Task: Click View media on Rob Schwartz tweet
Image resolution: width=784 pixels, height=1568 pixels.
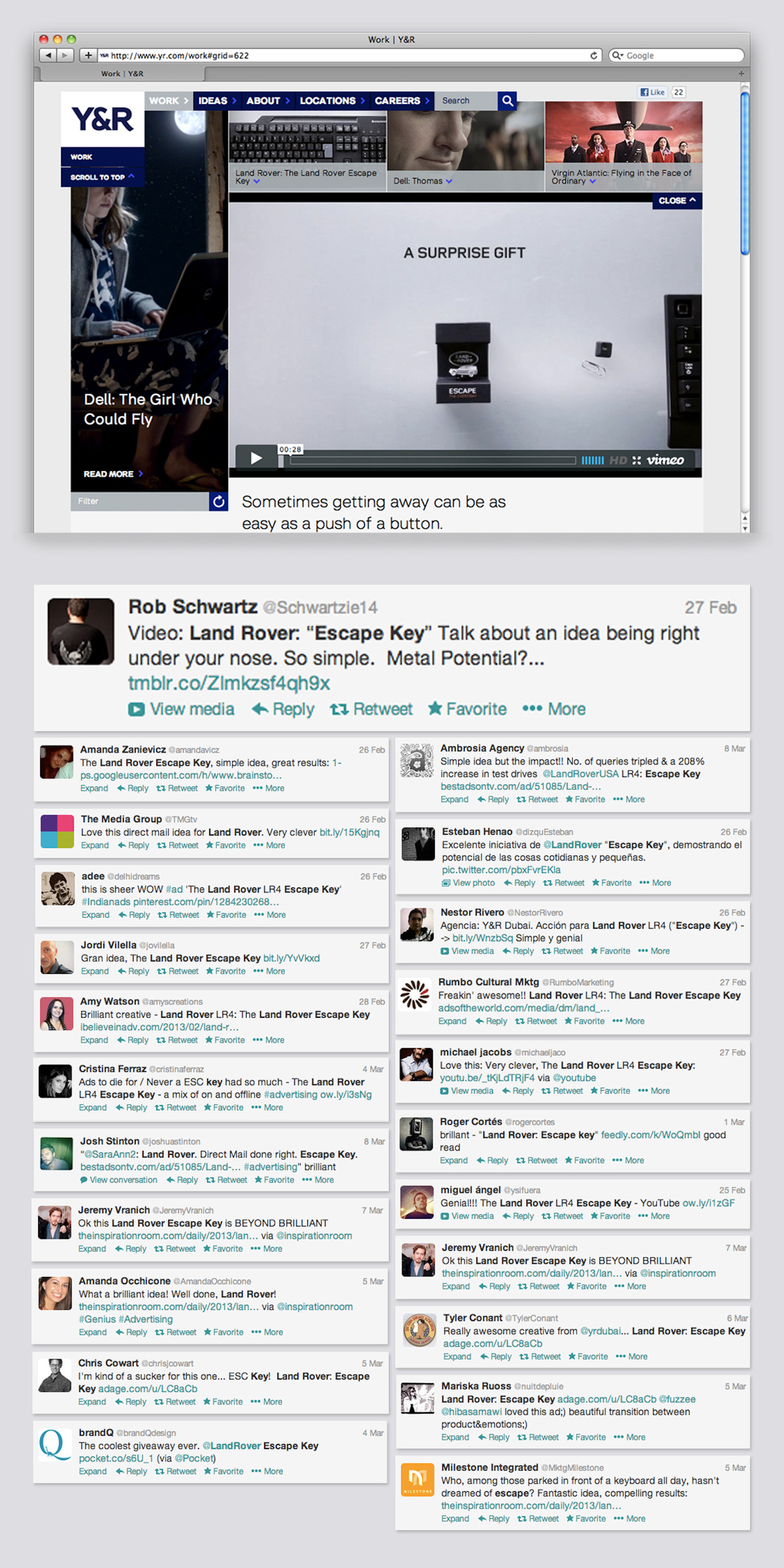Action: point(181,709)
